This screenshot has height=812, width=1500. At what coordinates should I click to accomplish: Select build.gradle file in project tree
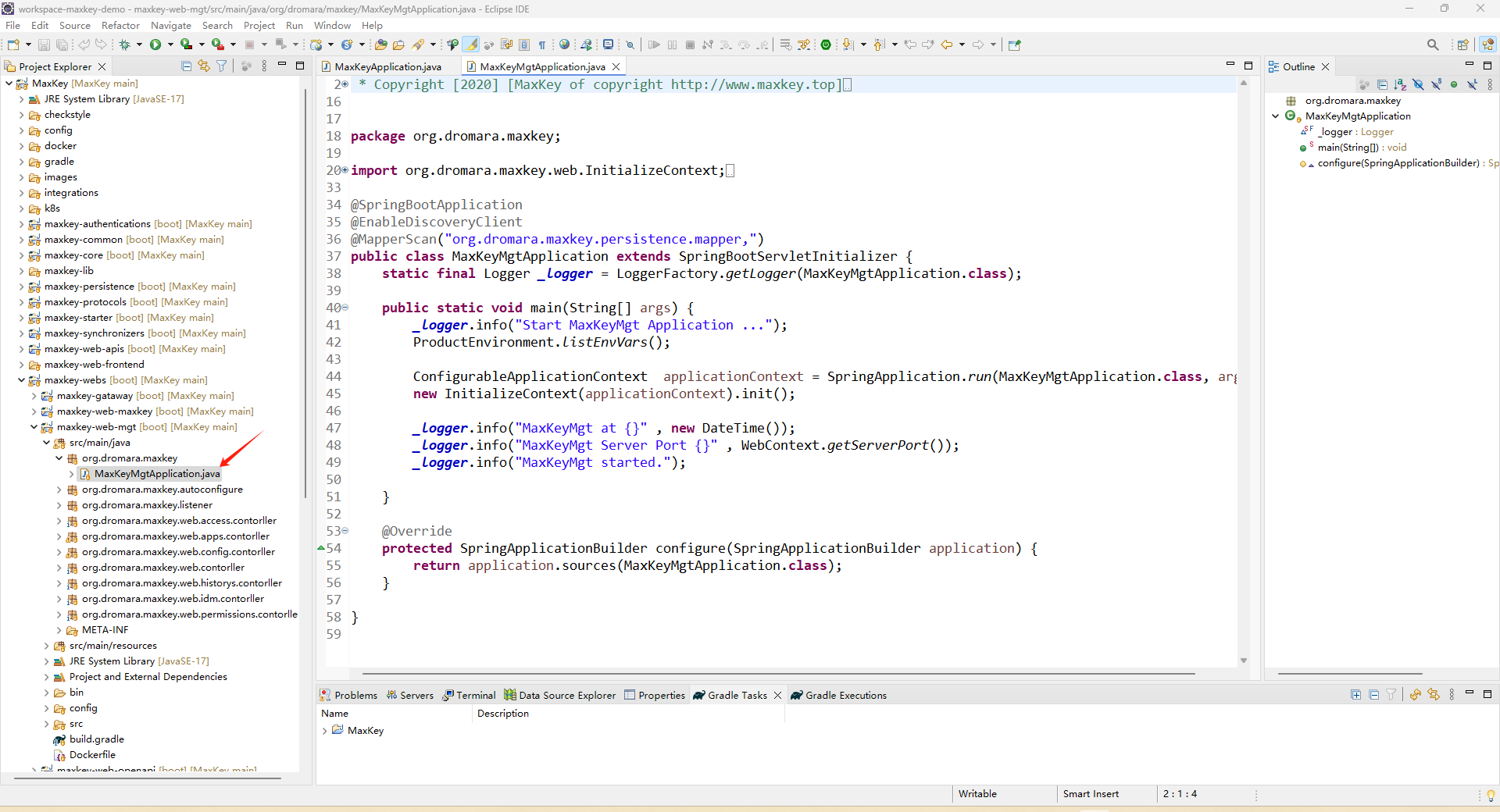point(96,739)
